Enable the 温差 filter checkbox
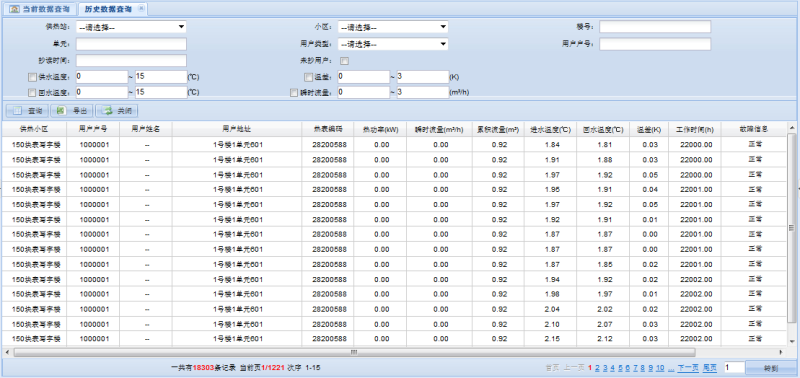This screenshot has height=378, width=800. coord(308,78)
